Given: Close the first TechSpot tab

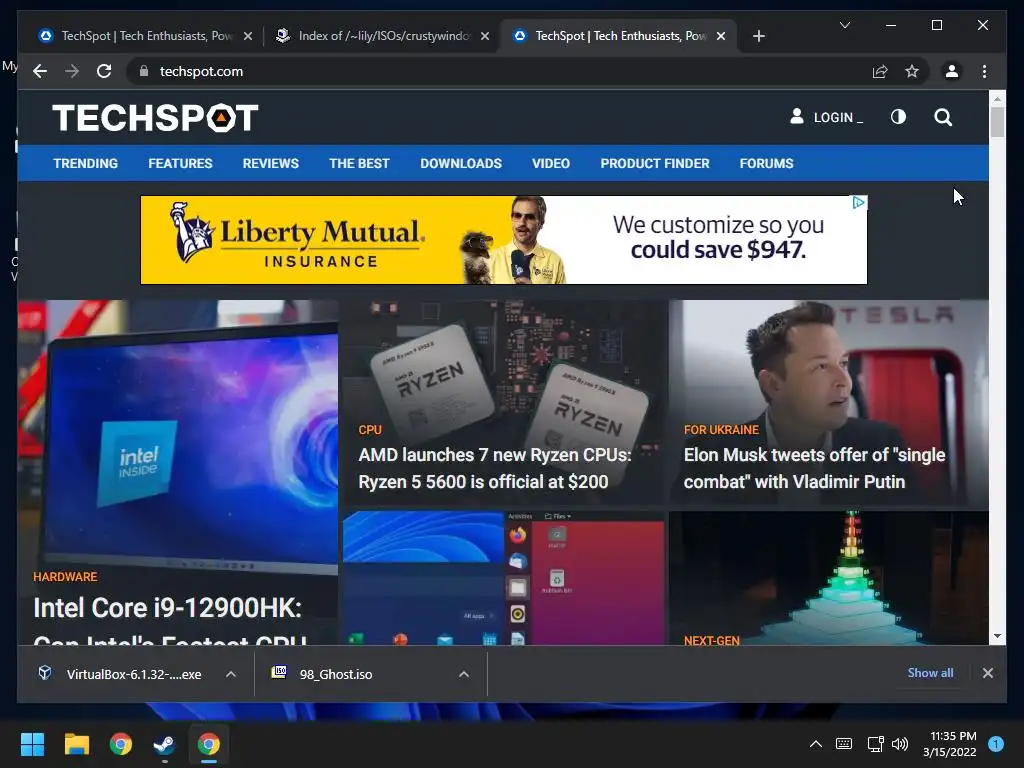Looking at the screenshot, I should tap(248, 36).
